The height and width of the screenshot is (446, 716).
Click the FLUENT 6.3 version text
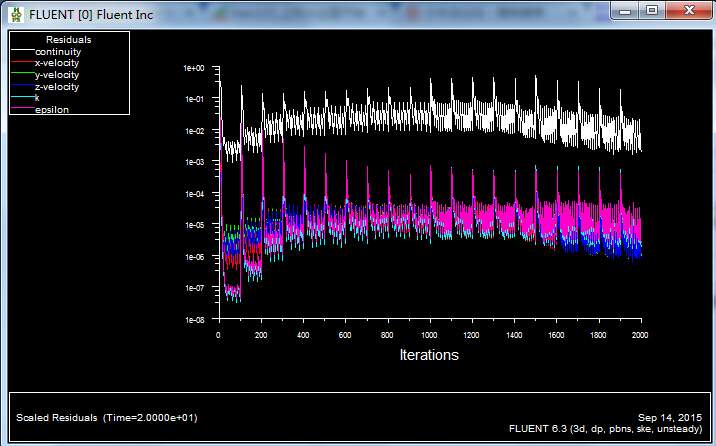[606, 428]
